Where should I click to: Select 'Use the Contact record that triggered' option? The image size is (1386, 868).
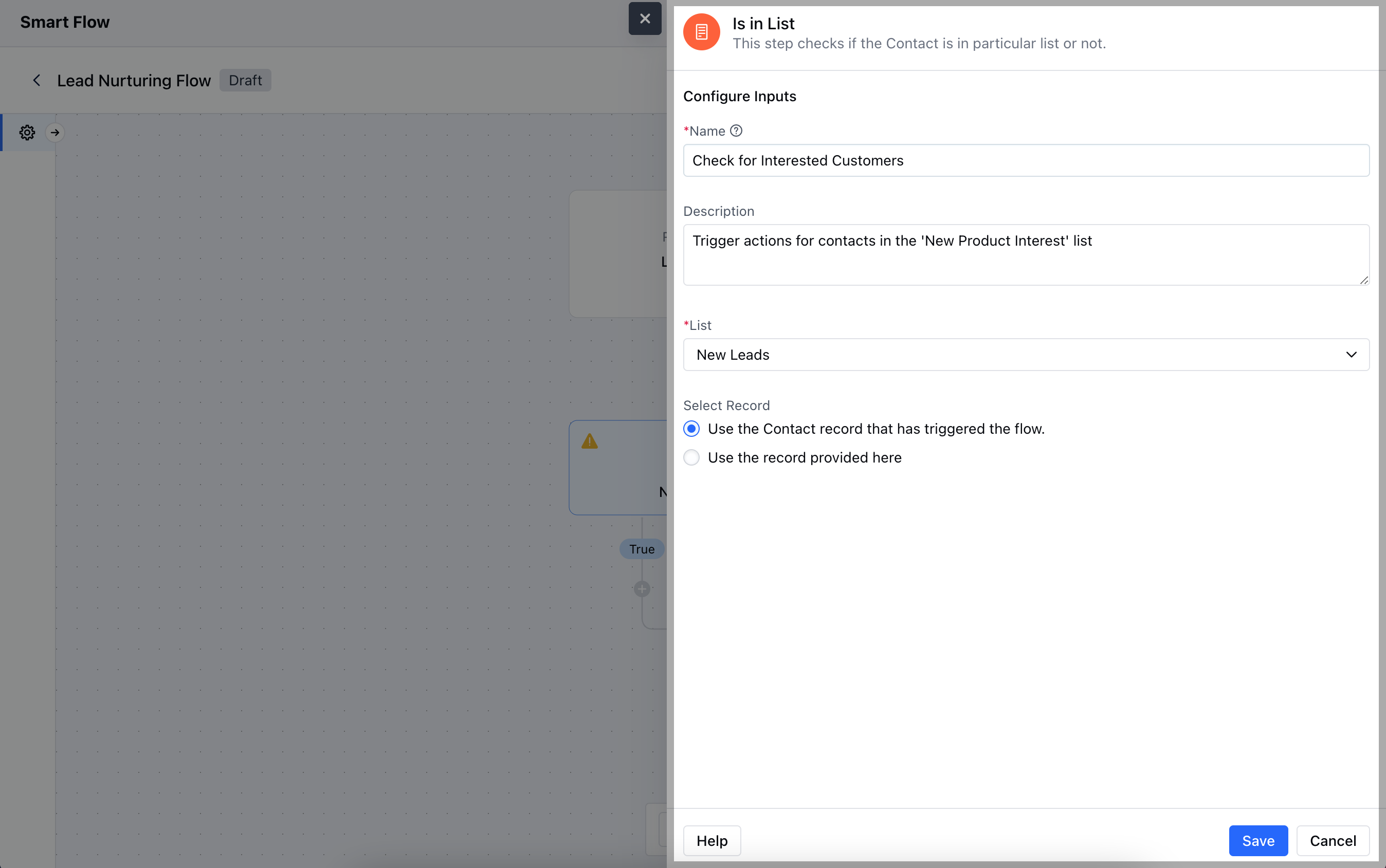tap(692, 429)
